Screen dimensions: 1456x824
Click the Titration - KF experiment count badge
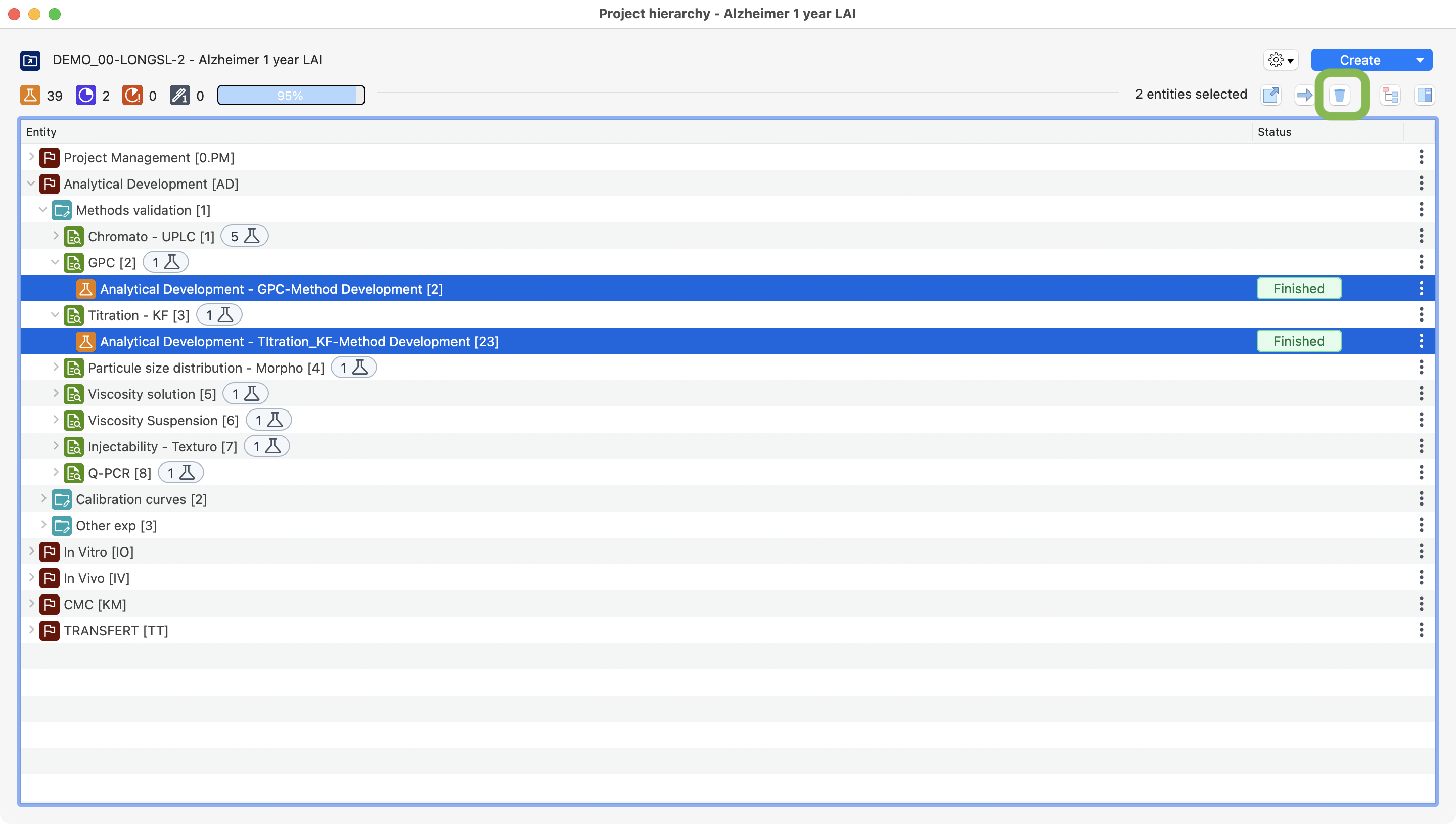click(x=219, y=314)
